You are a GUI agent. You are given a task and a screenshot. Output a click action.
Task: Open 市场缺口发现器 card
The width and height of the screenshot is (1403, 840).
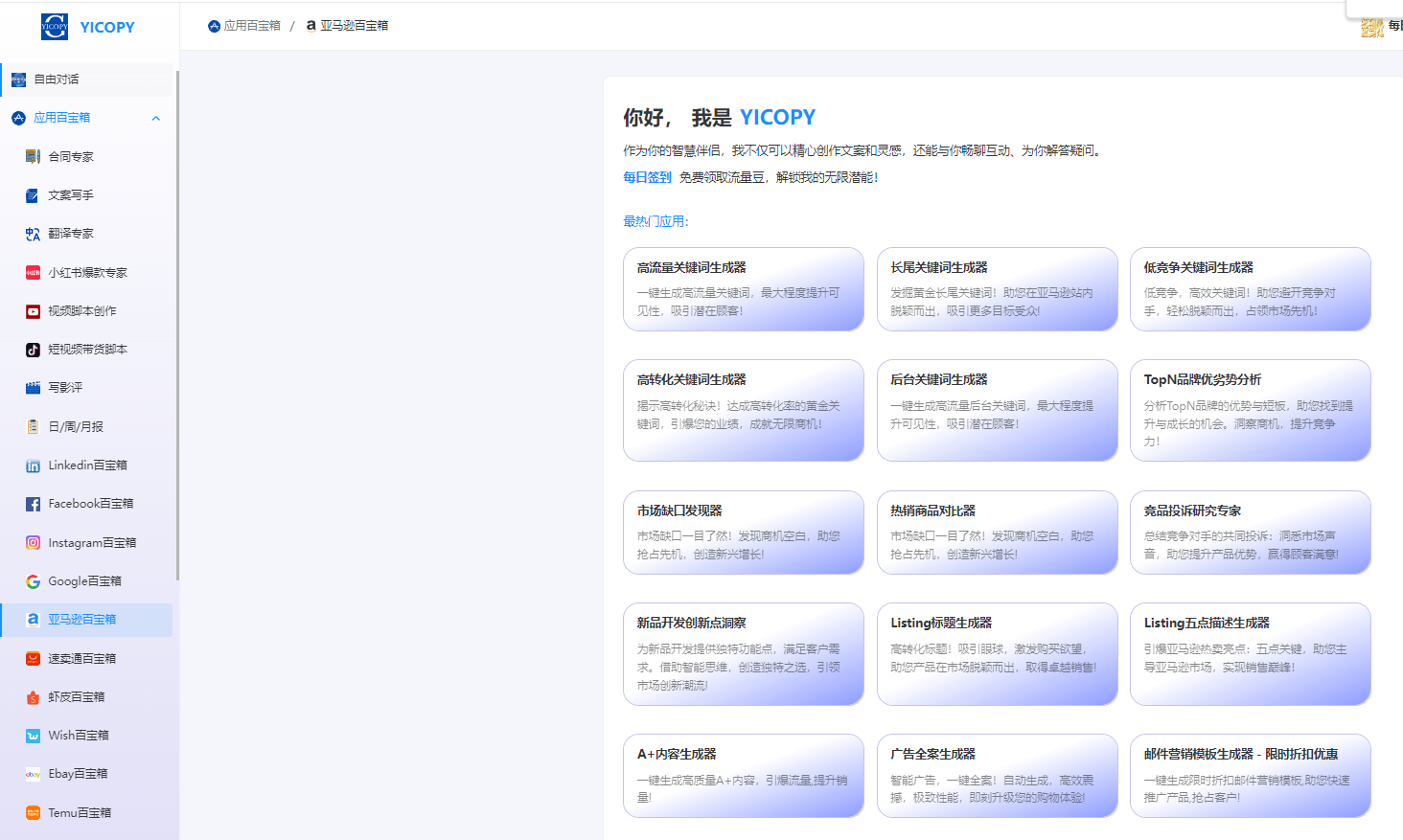pos(744,533)
